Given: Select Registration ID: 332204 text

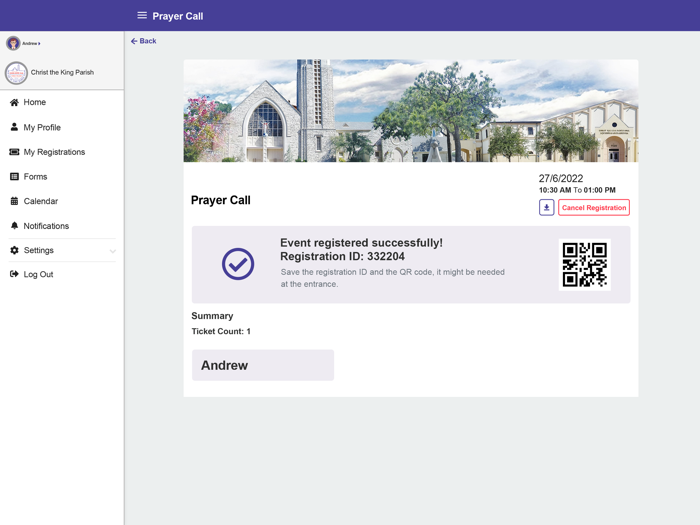Looking at the screenshot, I should [x=342, y=256].
